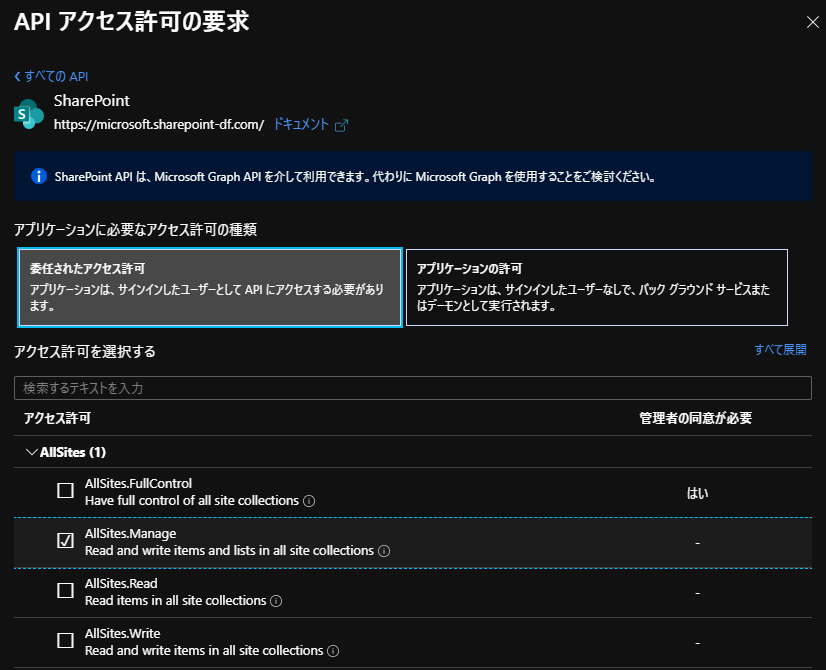826x670 pixels.
Task: Click the https://microsoft.sharepoint-df.com/ URL text
Action: [x=159, y=125]
